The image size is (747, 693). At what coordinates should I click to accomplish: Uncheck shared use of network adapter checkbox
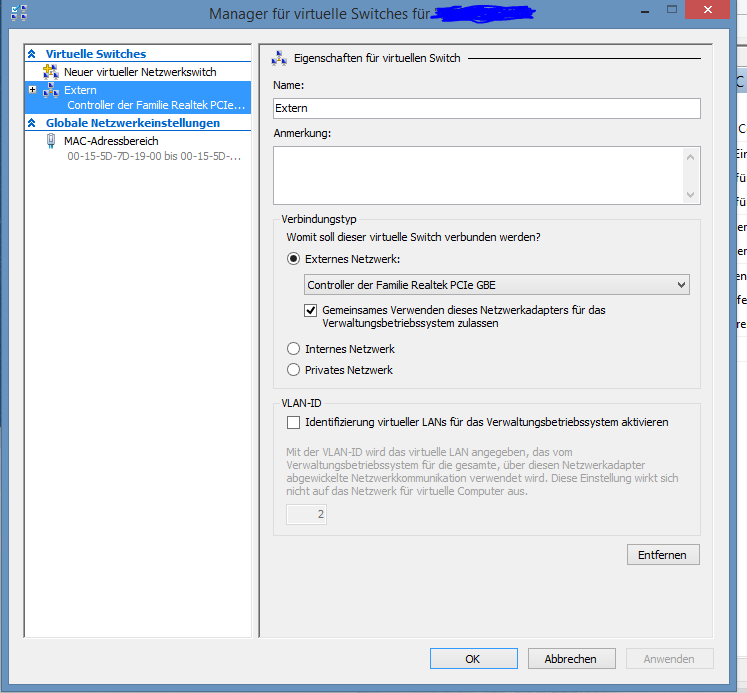pos(311,311)
